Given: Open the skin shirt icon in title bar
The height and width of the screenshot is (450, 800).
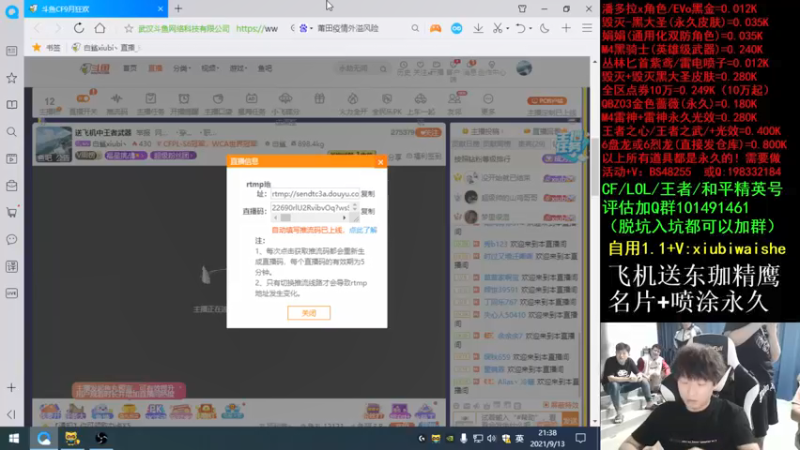Looking at the screenshot, I should pos(522,9).
